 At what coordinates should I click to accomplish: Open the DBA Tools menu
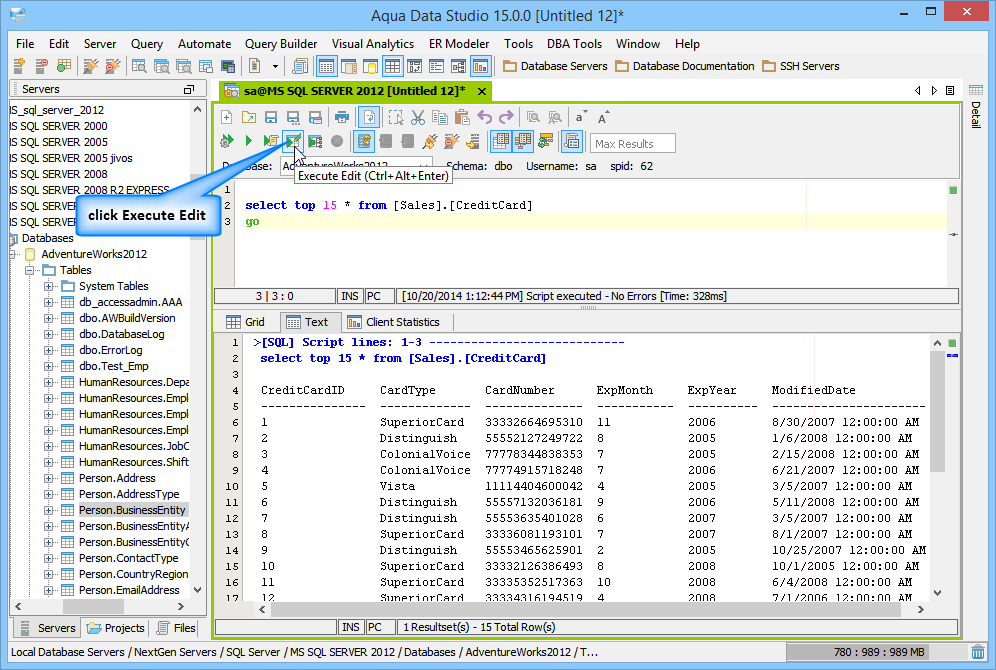tap(574, 44)
